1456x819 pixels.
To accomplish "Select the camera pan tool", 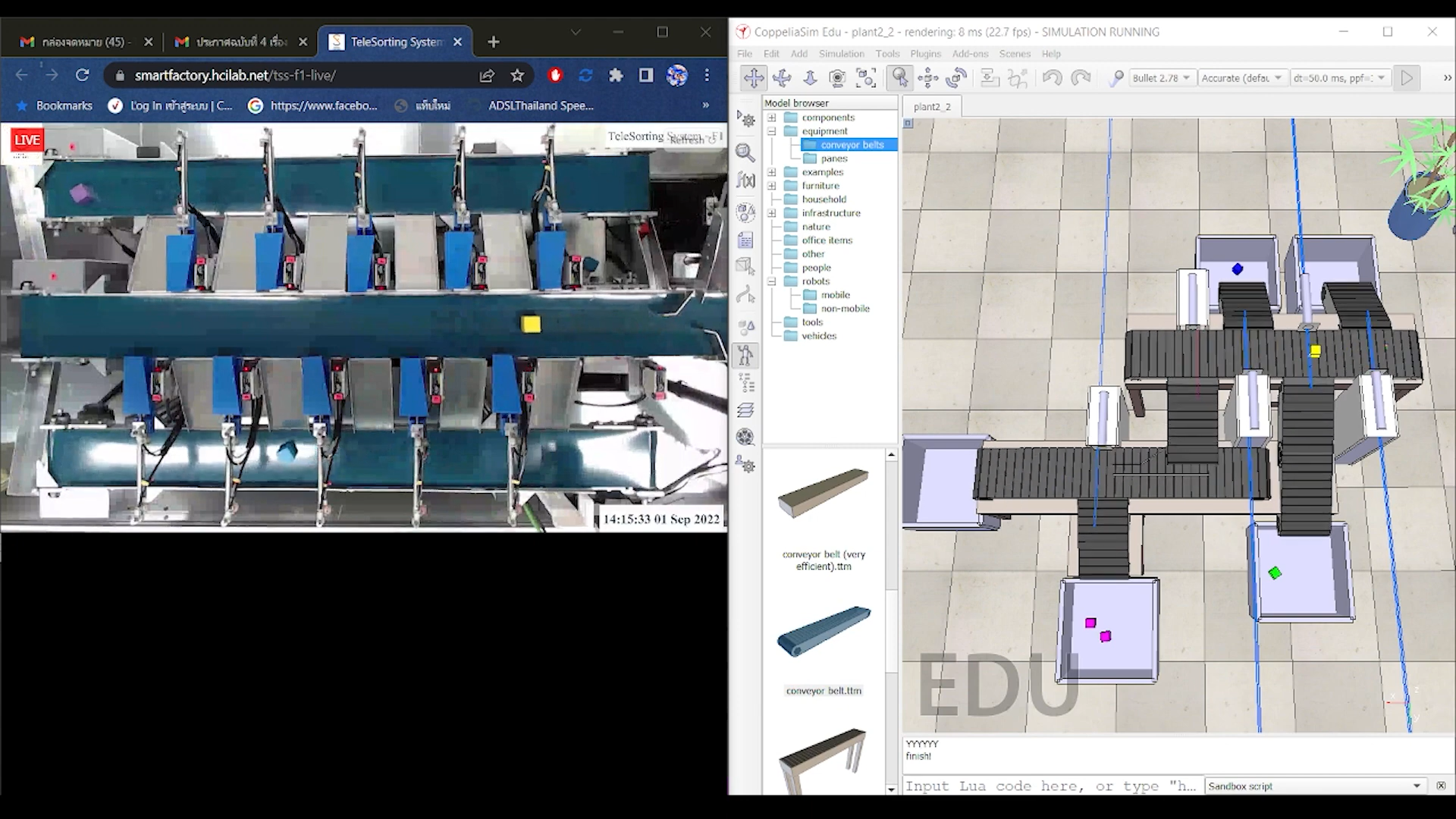I will [754, 77].
